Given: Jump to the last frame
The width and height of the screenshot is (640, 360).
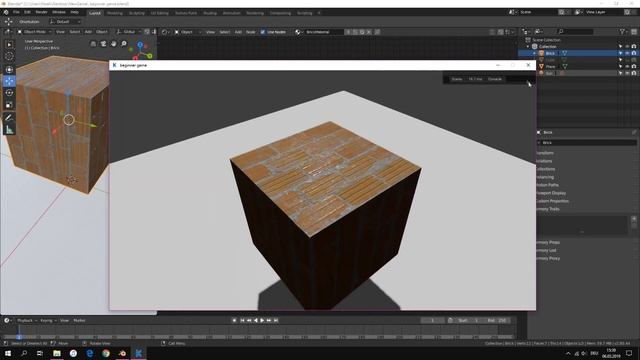Looking at the screenshot, I should 276,320.
